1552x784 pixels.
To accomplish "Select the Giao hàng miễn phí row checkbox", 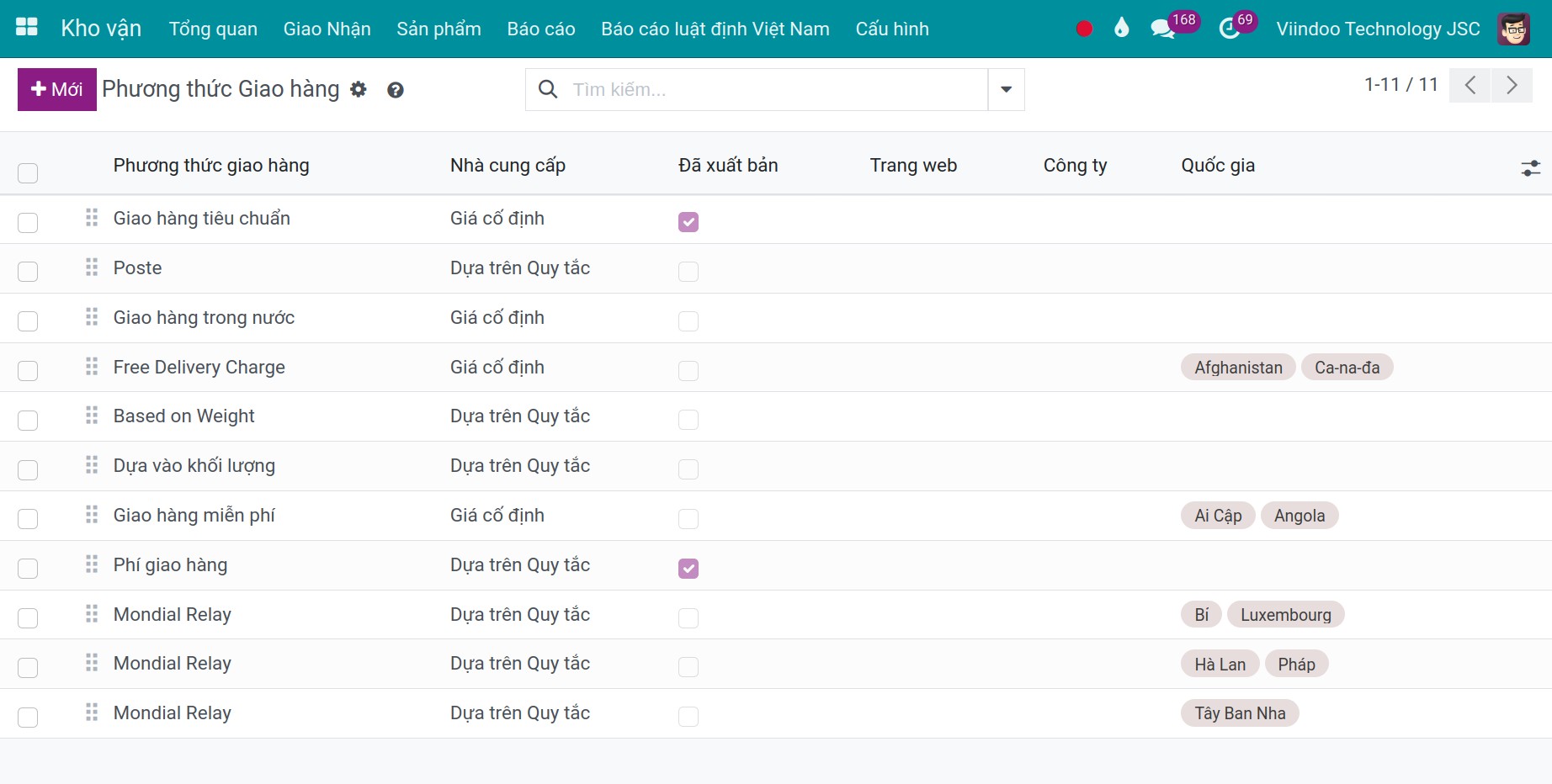I will [28, 519].
